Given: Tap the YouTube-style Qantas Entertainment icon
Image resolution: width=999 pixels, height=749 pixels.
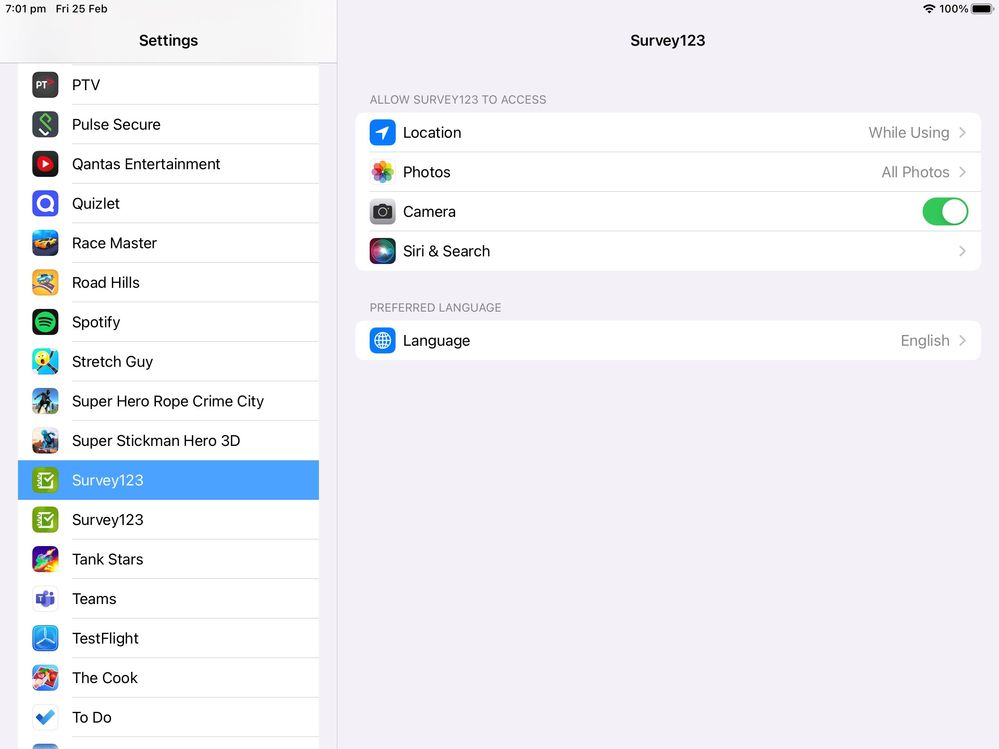Looking at the screenshot, I should (45, 164).
